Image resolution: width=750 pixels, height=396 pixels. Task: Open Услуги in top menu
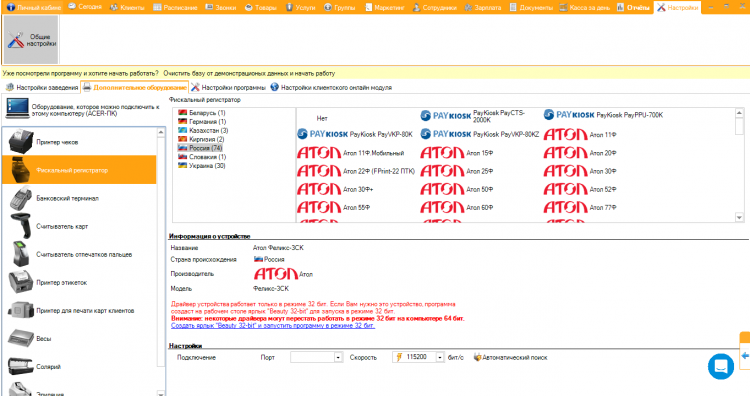(301, 8)
